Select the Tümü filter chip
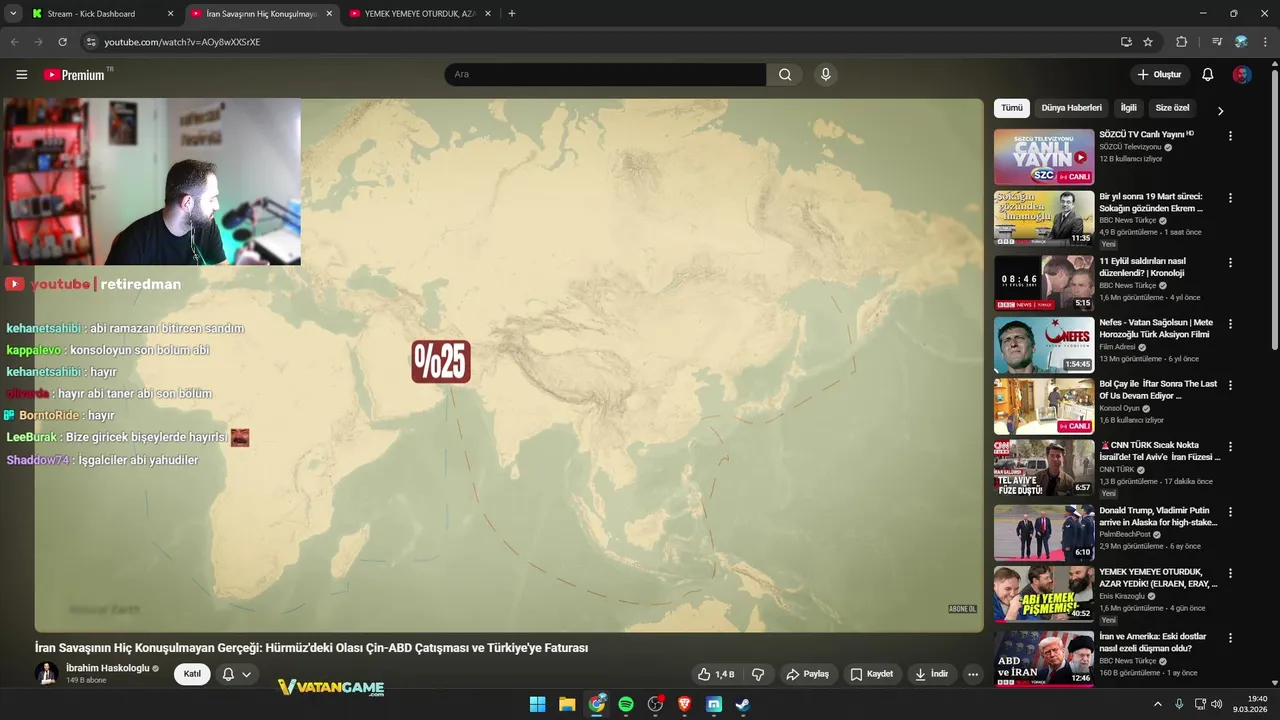The image size is (1280, 720). click(1012, 108)
